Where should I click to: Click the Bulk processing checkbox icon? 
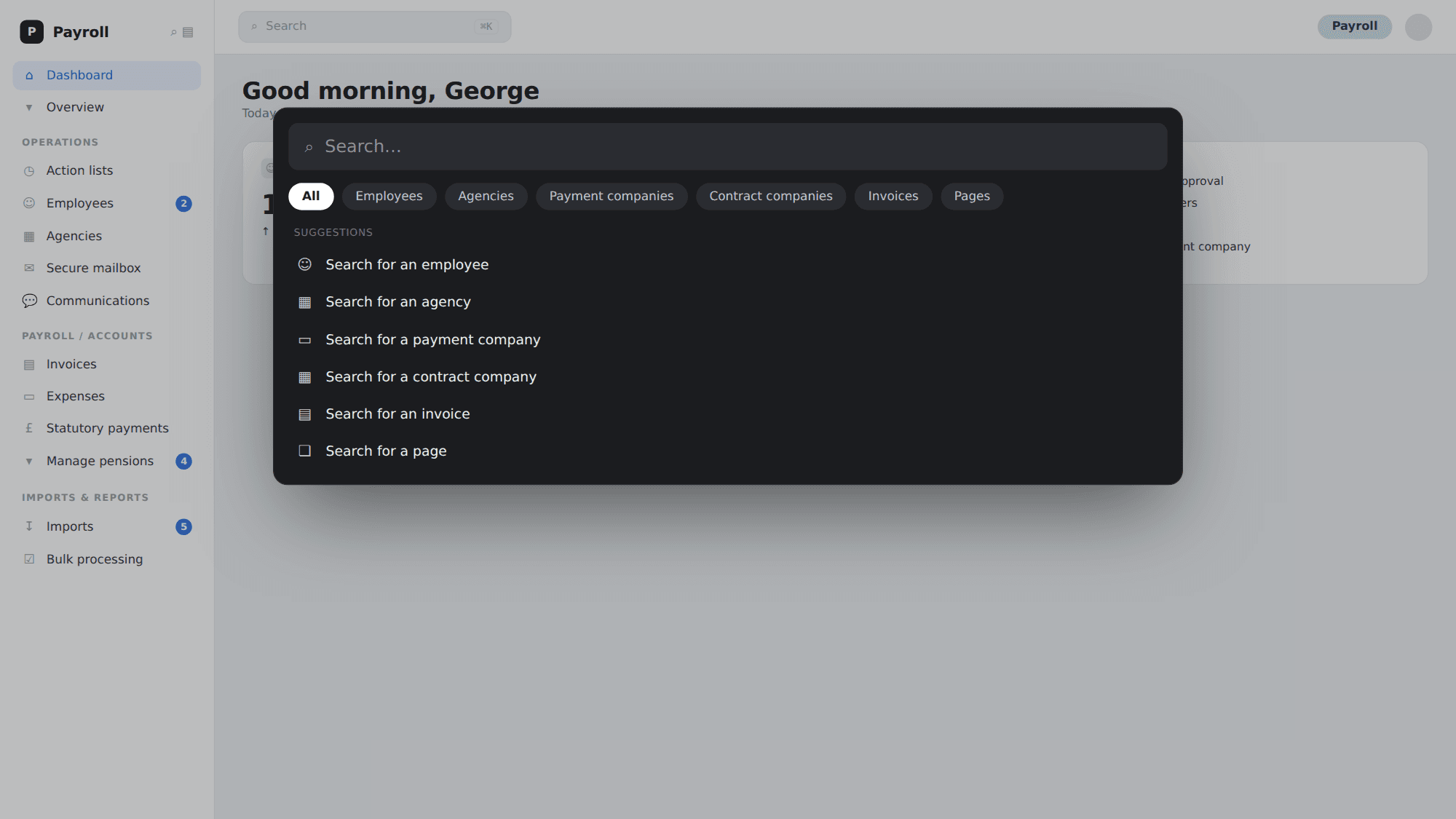(x=29, y=559)
